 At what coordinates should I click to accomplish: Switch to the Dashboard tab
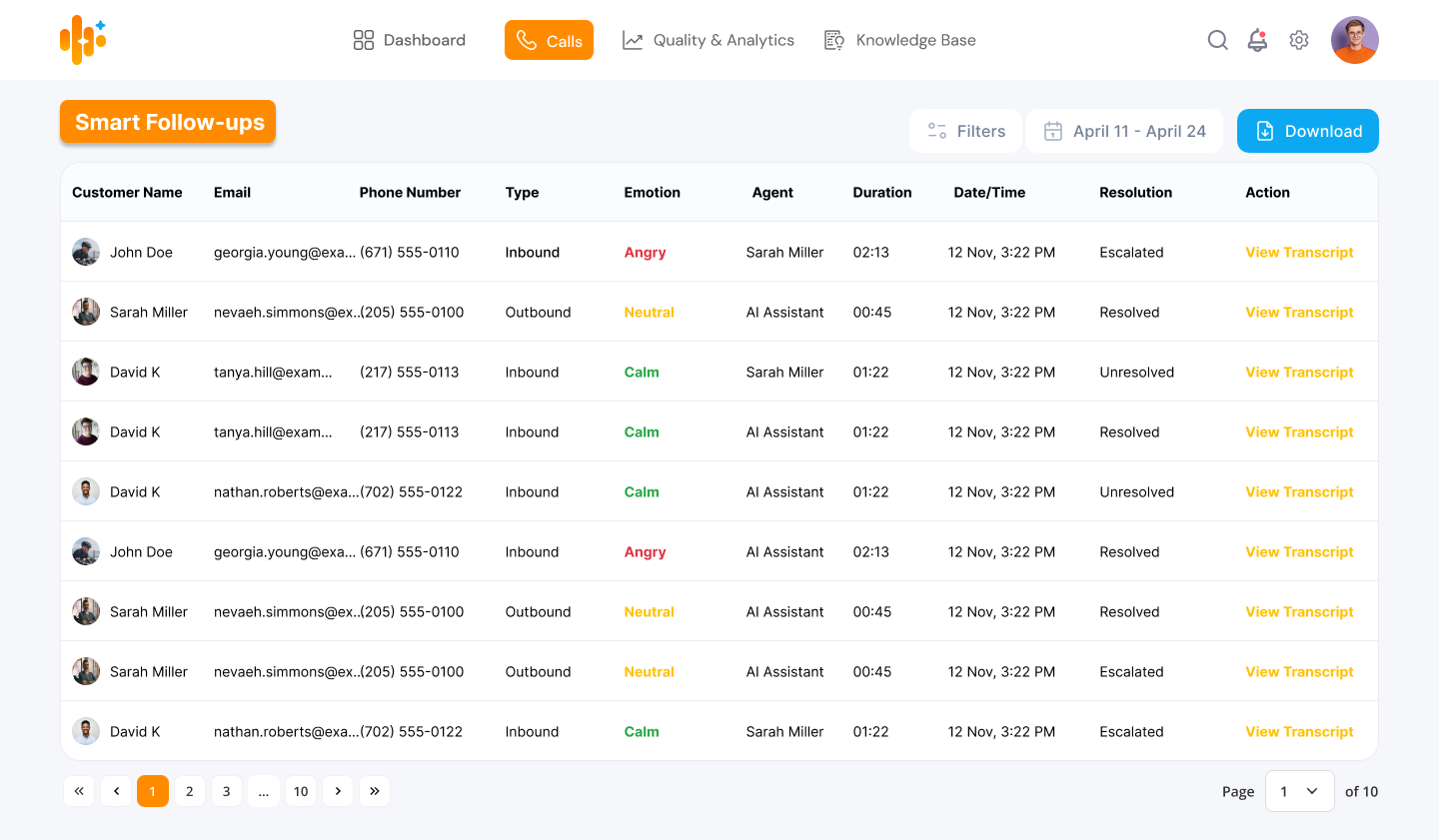[x=410, y=40]
